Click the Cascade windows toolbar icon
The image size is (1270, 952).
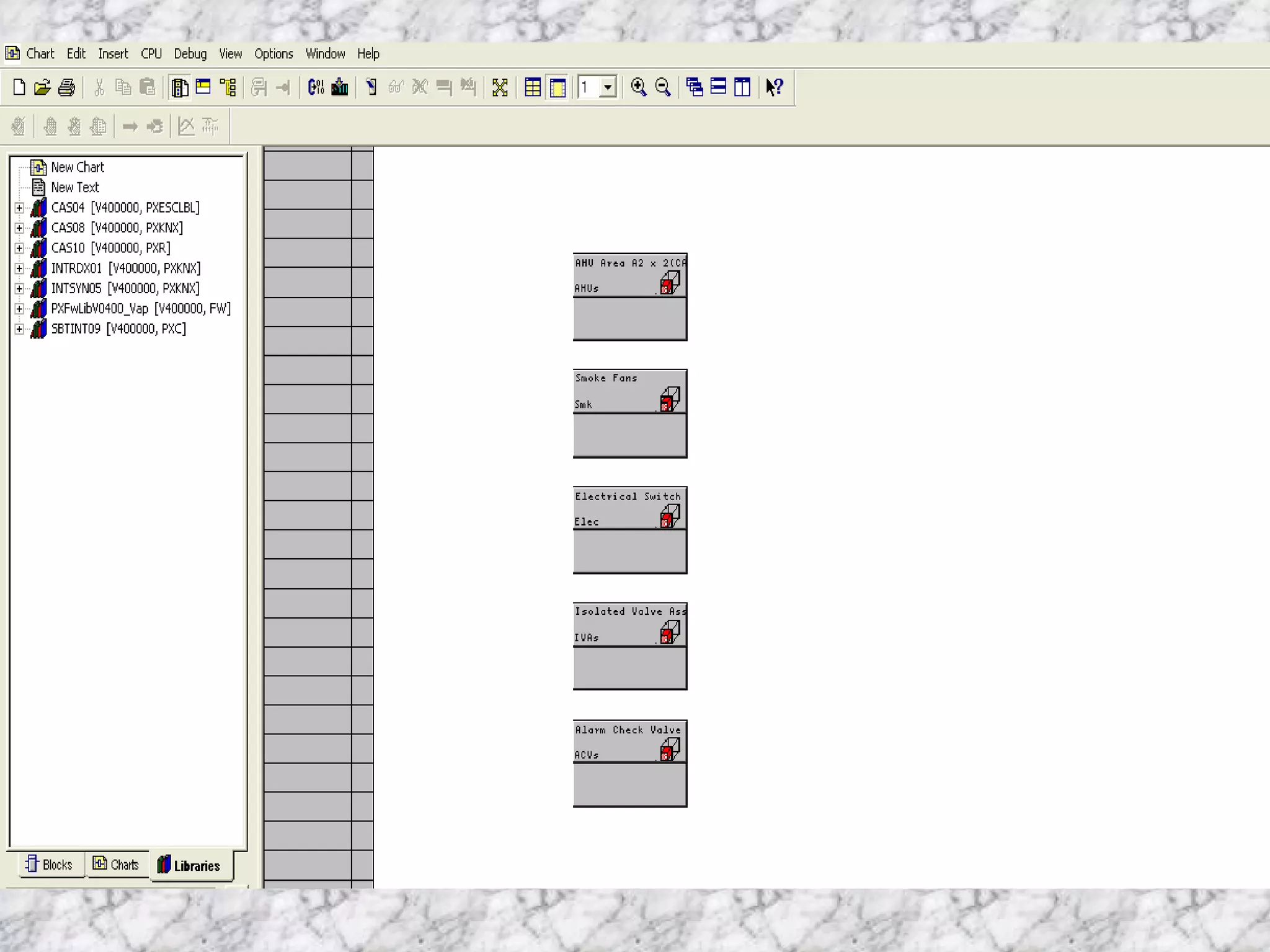point(695,87)
